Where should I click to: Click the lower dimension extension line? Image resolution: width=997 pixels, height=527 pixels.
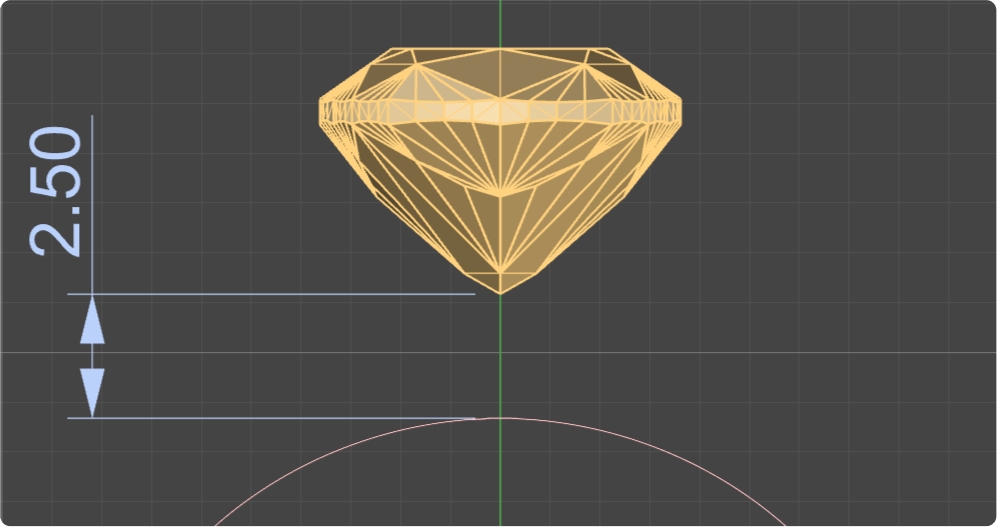280,418
